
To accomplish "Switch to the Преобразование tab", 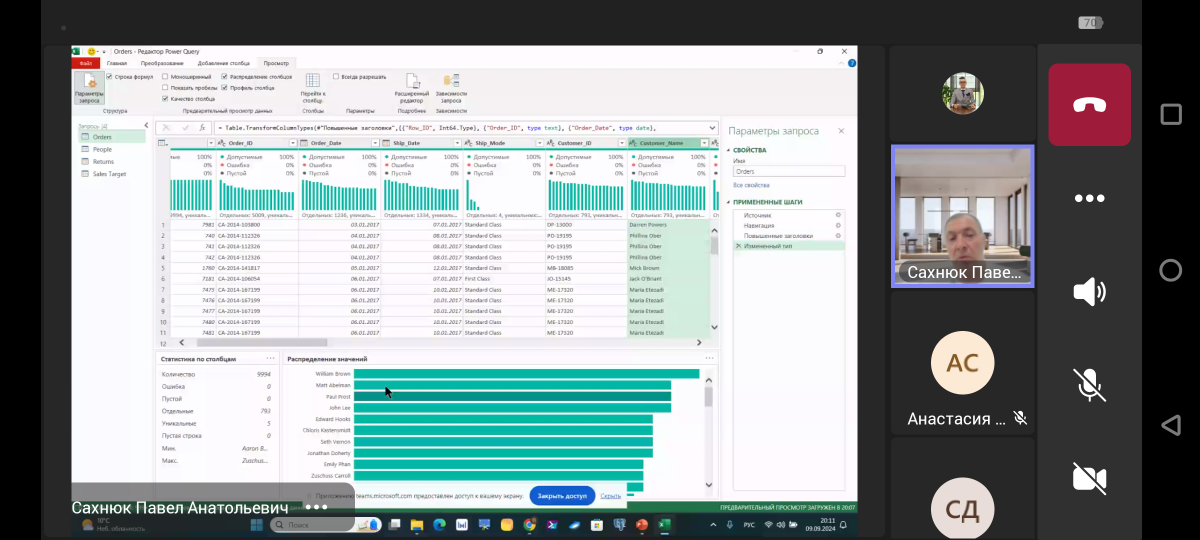I will (x=162, y=62).
